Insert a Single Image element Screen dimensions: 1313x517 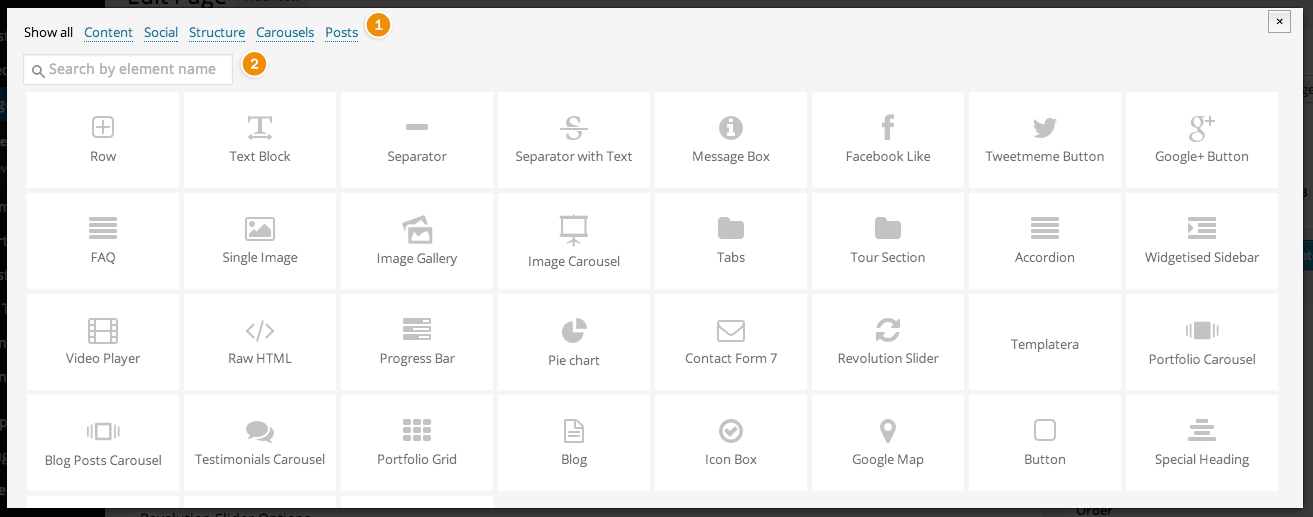(x=260, y=241)
